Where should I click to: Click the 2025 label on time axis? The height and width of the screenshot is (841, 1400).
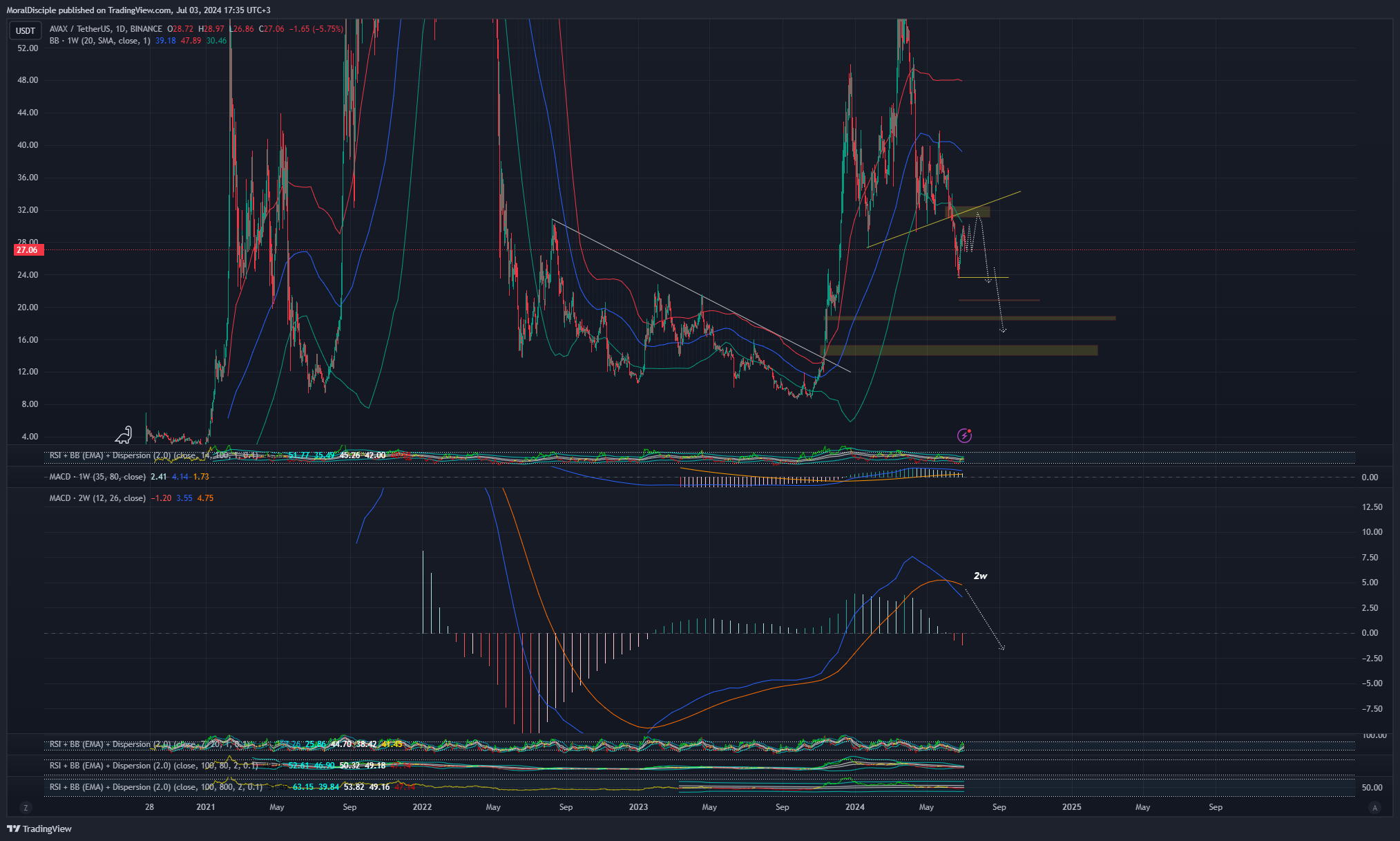(1072, 807)
